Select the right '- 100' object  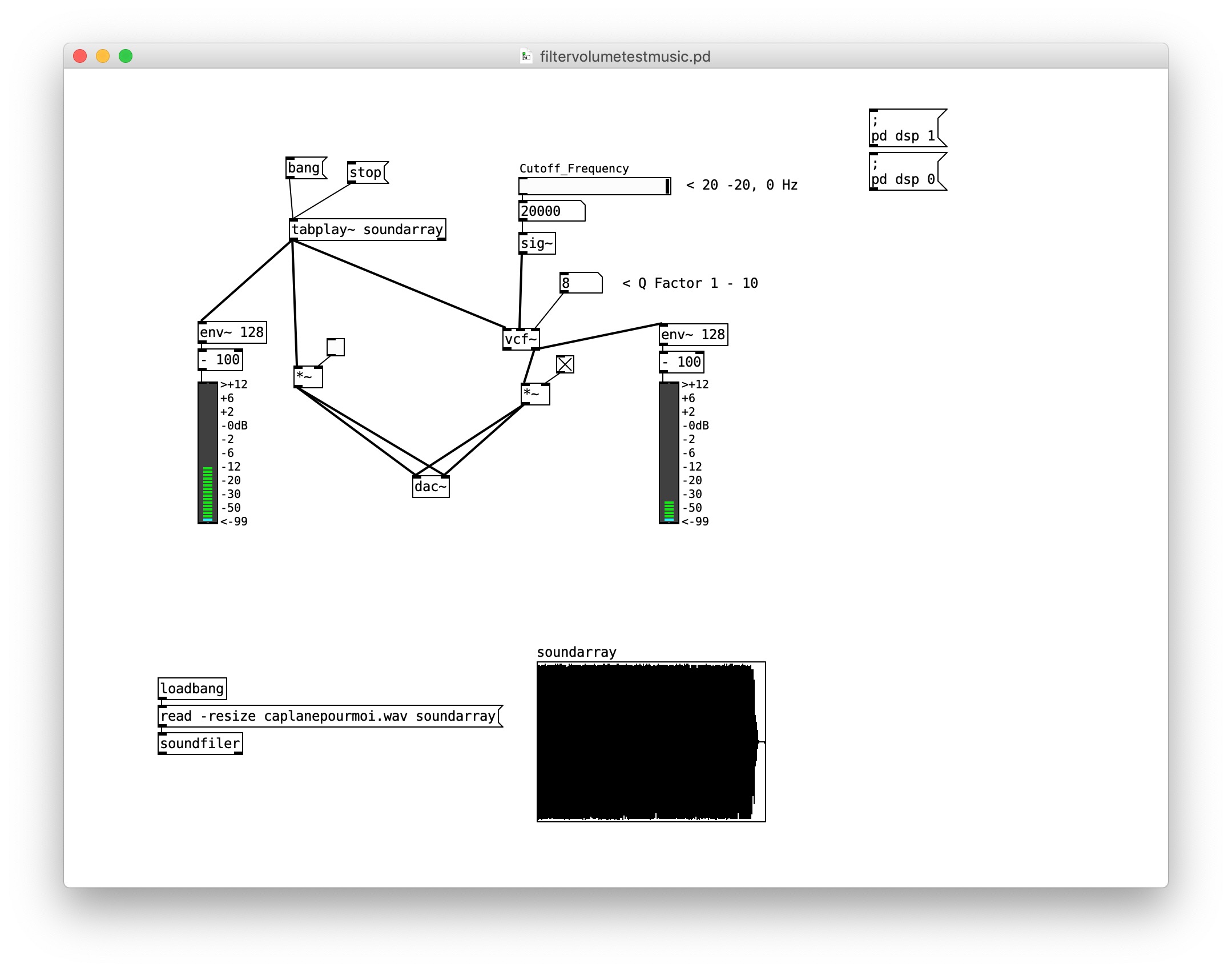[x=682, y=362]
